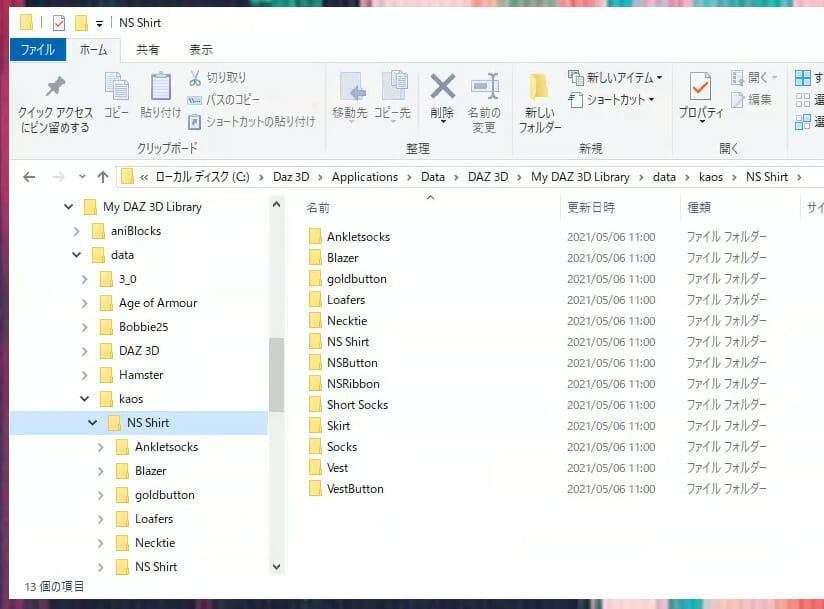Click the Select all grid icon

pyautogui.click(x=803, y=78)
